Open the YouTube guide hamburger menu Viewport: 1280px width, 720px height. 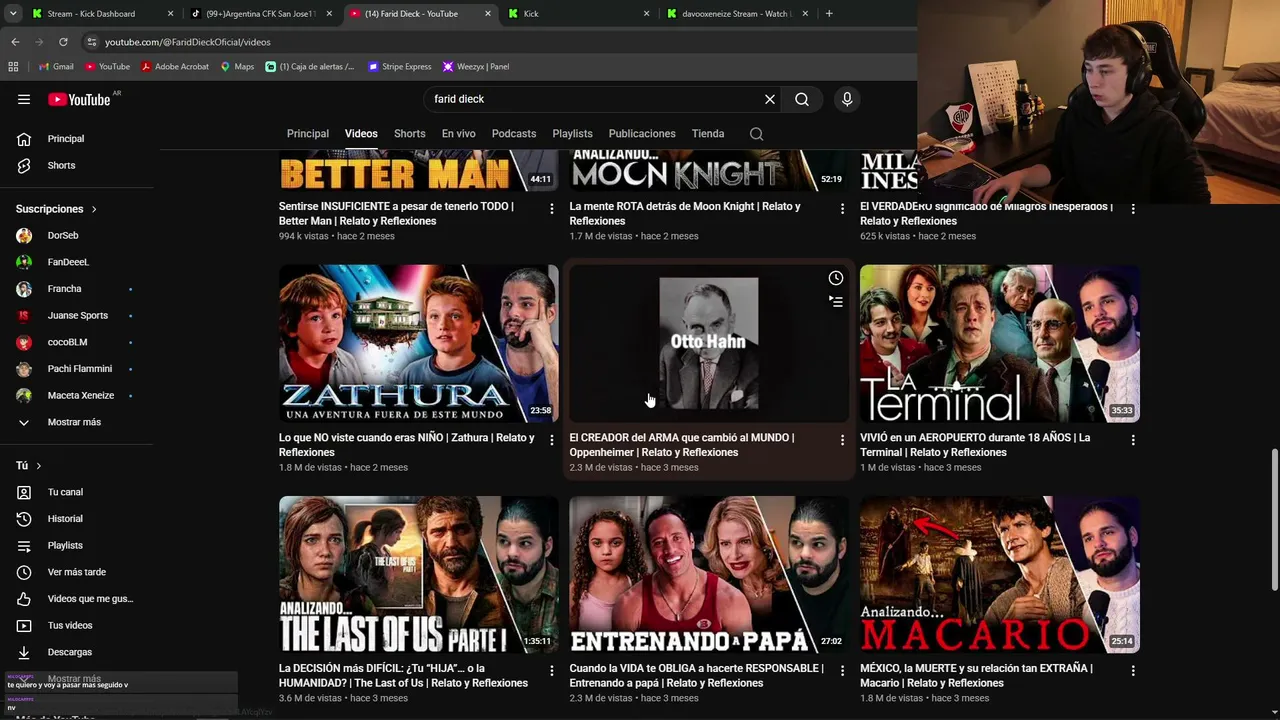pos(24,99)
